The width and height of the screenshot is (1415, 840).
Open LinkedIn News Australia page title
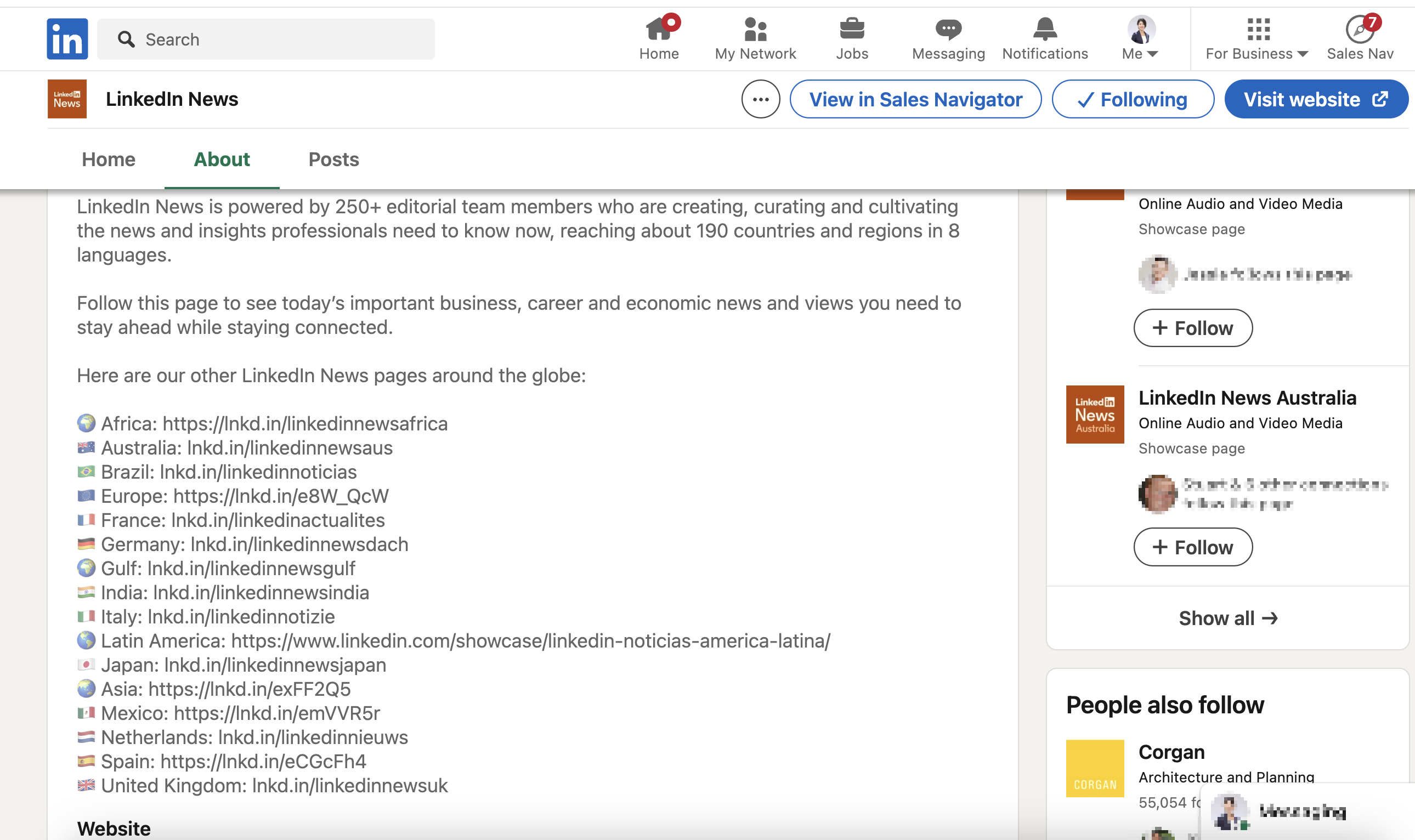(x=1247, y=398)
